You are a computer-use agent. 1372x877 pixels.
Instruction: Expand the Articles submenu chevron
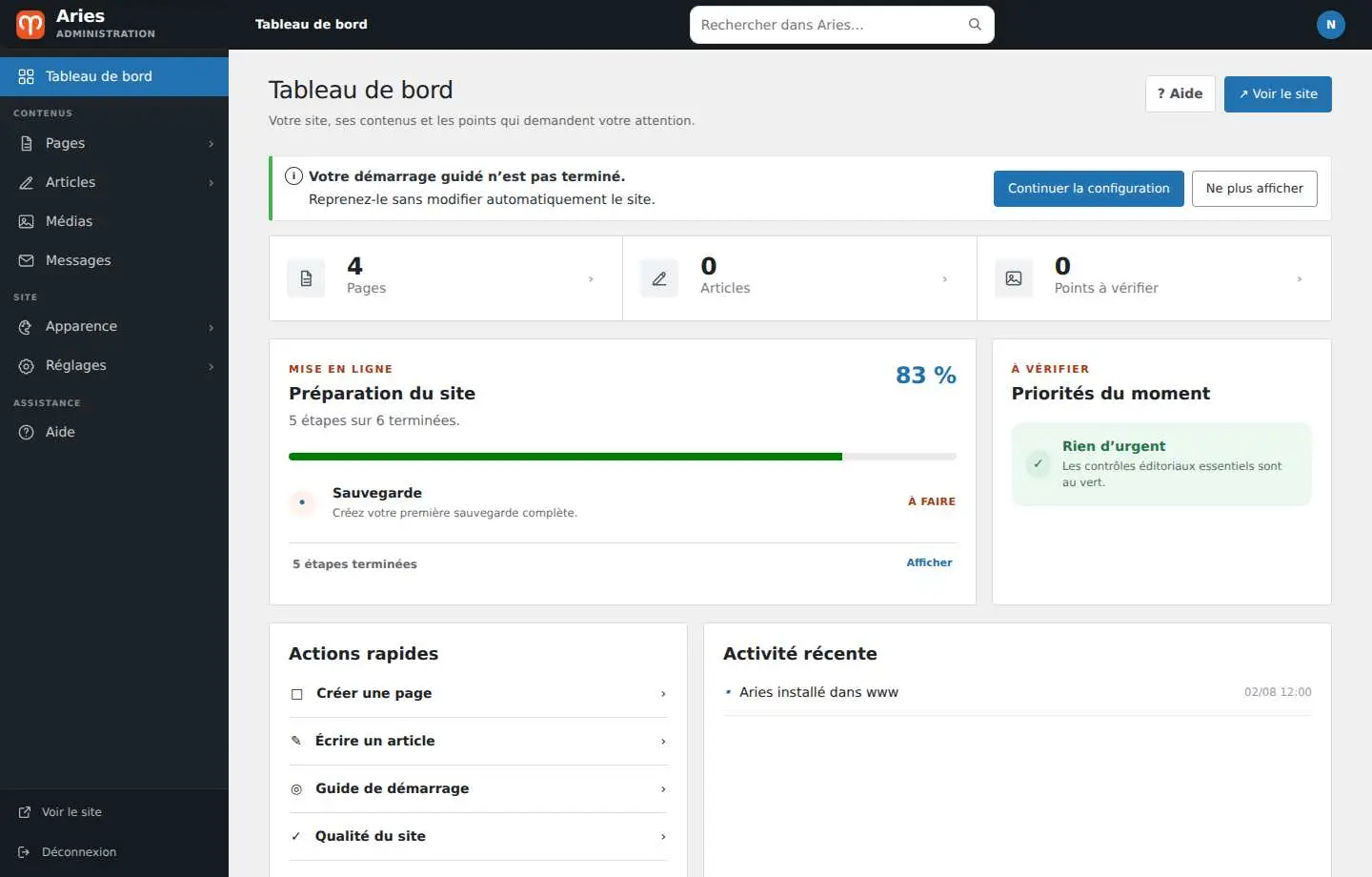tap(211, 183)
